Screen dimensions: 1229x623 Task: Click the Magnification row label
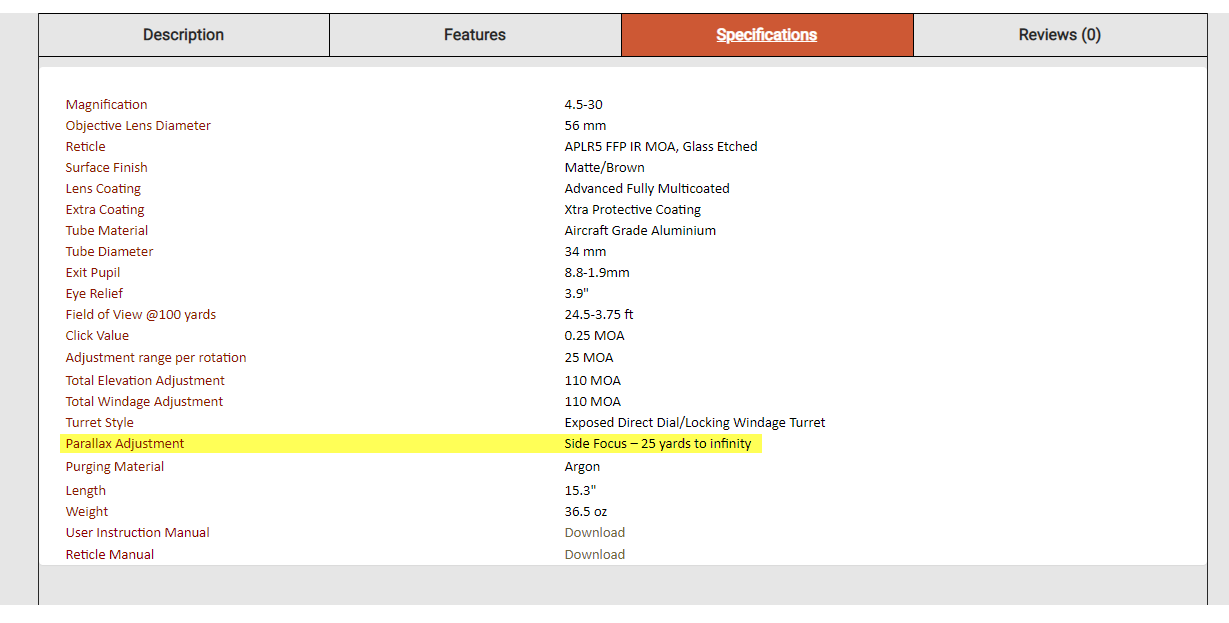pyautogui.click(x=106, y=105)
